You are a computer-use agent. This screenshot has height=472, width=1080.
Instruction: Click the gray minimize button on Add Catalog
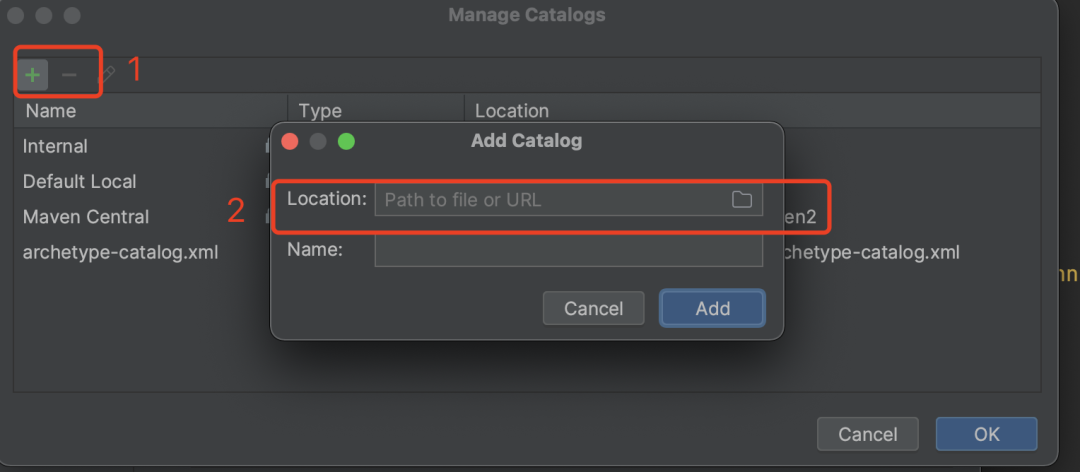pos(318,141)
